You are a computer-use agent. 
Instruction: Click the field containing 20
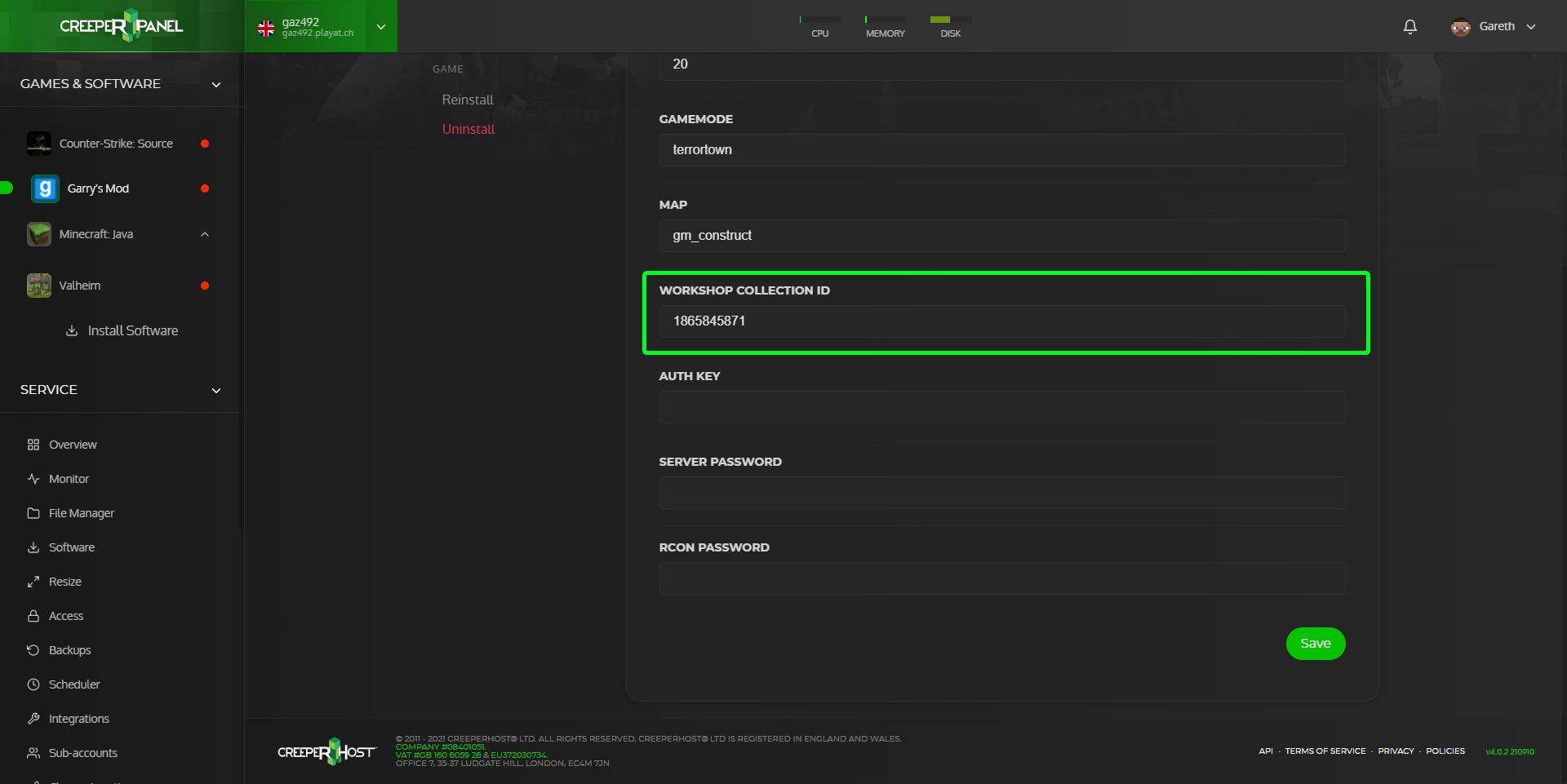tap(1002, 64)
